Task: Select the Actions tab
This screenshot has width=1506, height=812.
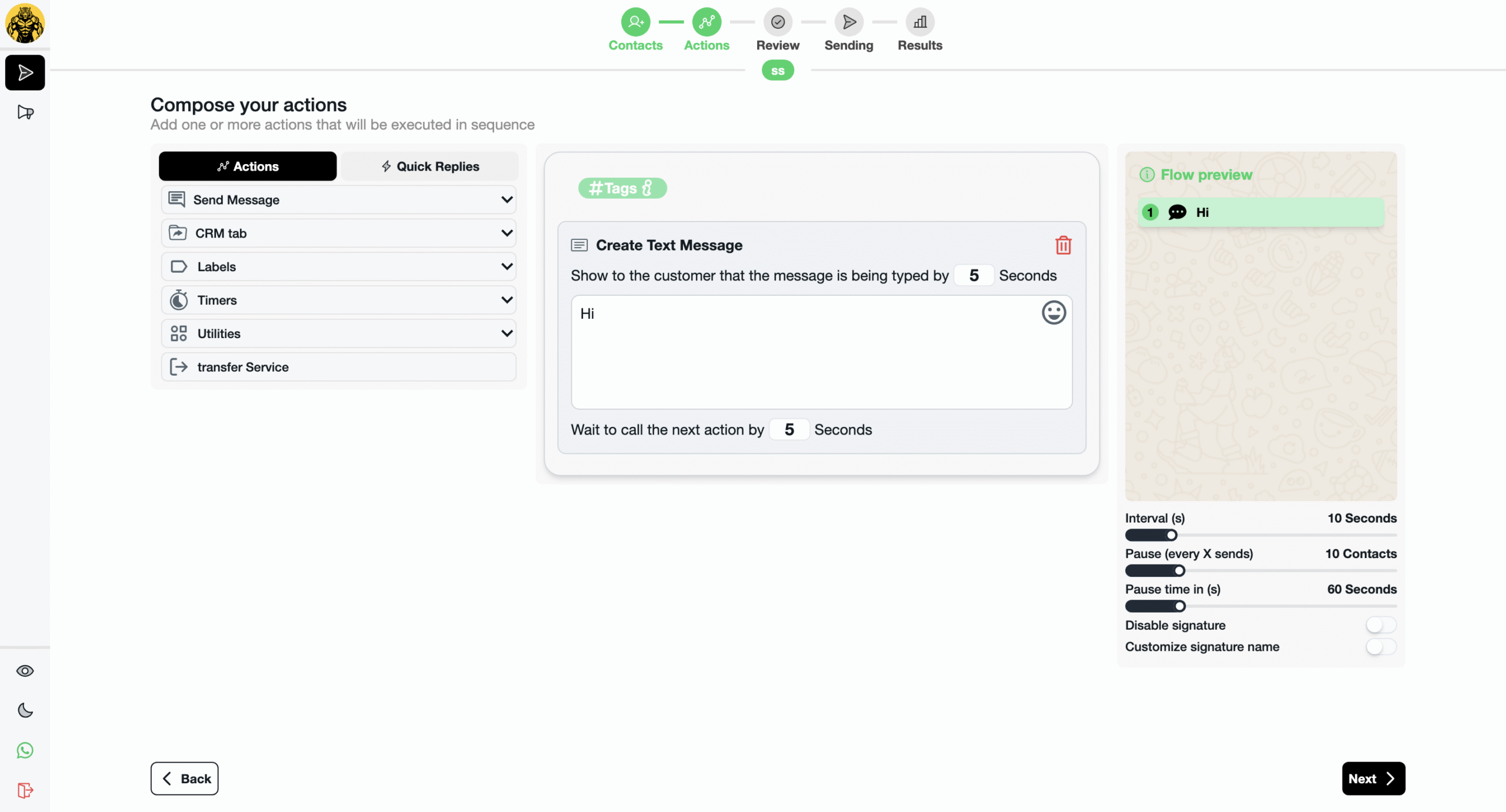Action: [x=247, y=166]
